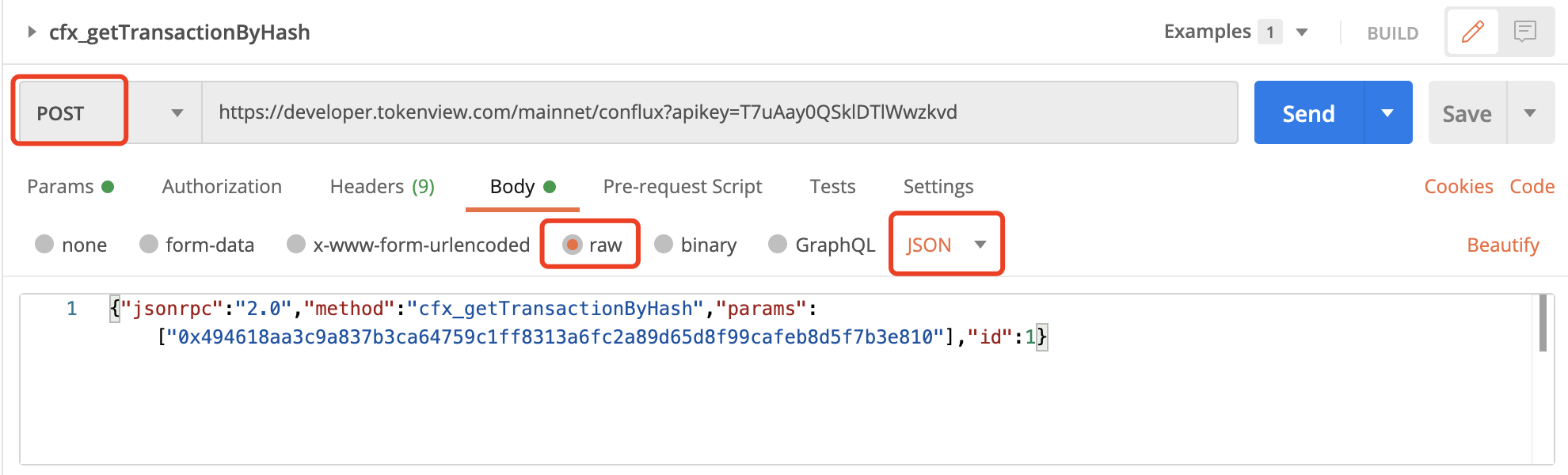Image resolution: width=1568 pixels, height=475 pixels.
Task: Open the Tests tab
Action: [832, 187]
